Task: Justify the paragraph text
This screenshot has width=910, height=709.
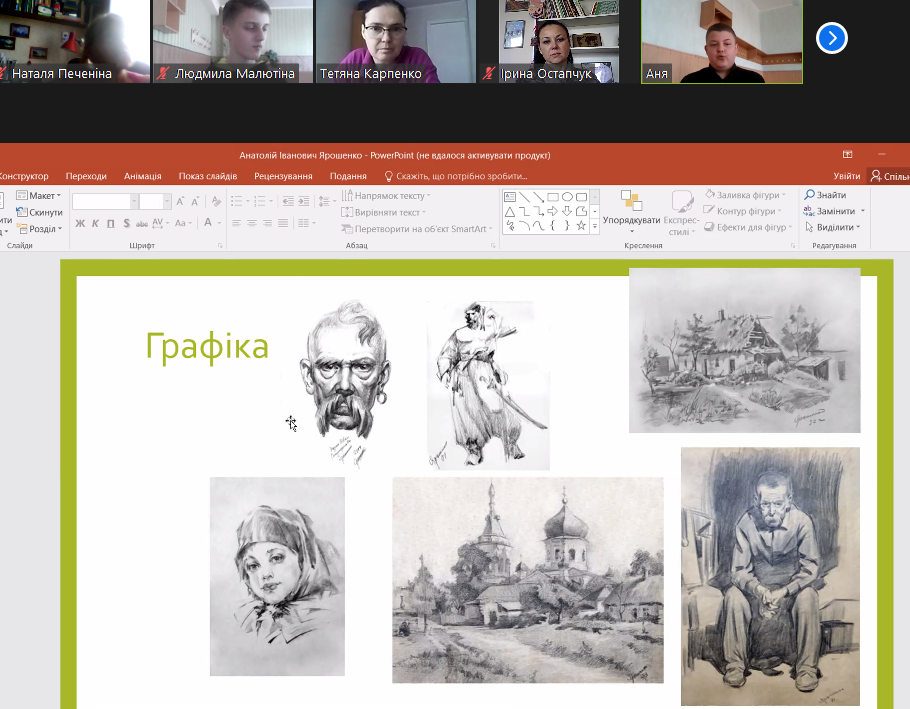Action: pos(283,223)
